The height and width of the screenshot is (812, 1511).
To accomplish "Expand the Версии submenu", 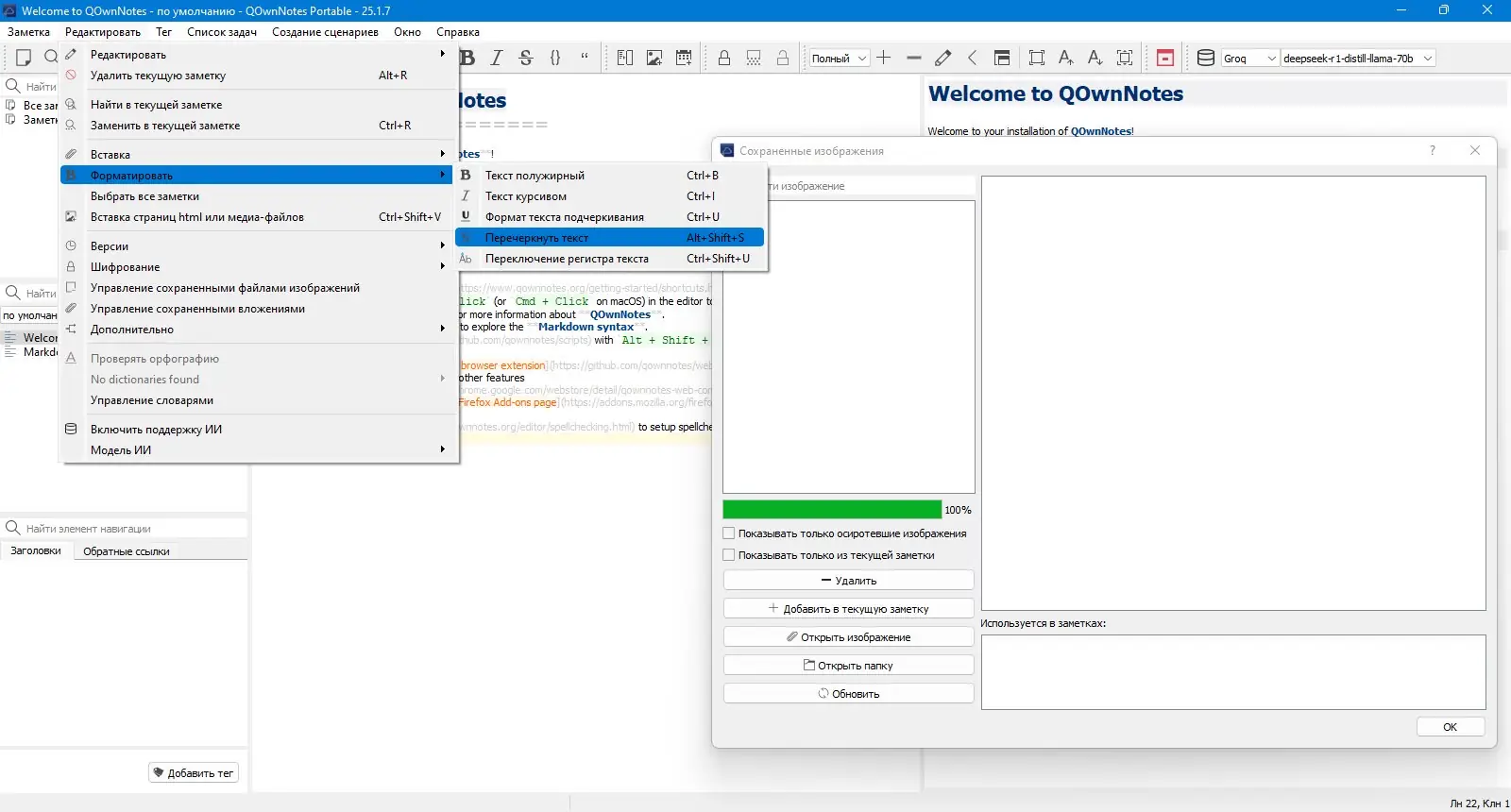I will [x=259, y=246].
